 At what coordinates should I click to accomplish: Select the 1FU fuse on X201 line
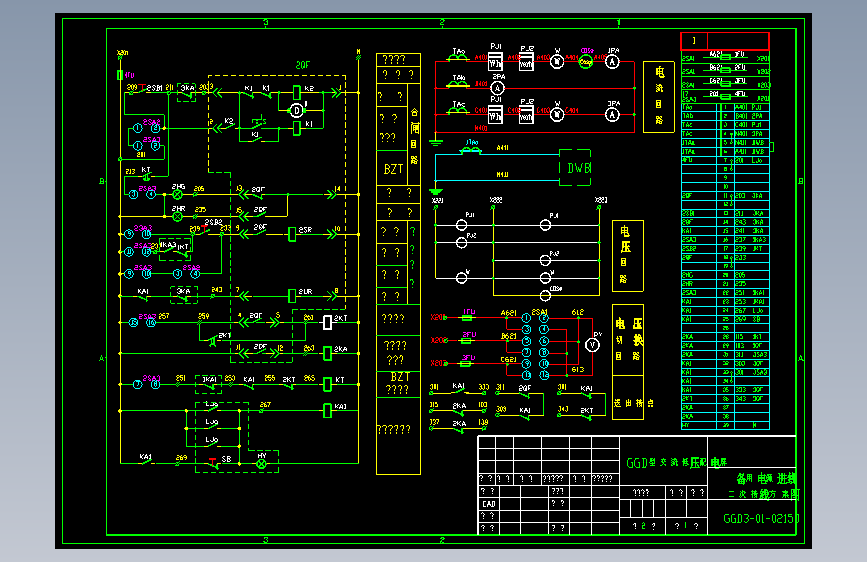[x=467, y=318]
